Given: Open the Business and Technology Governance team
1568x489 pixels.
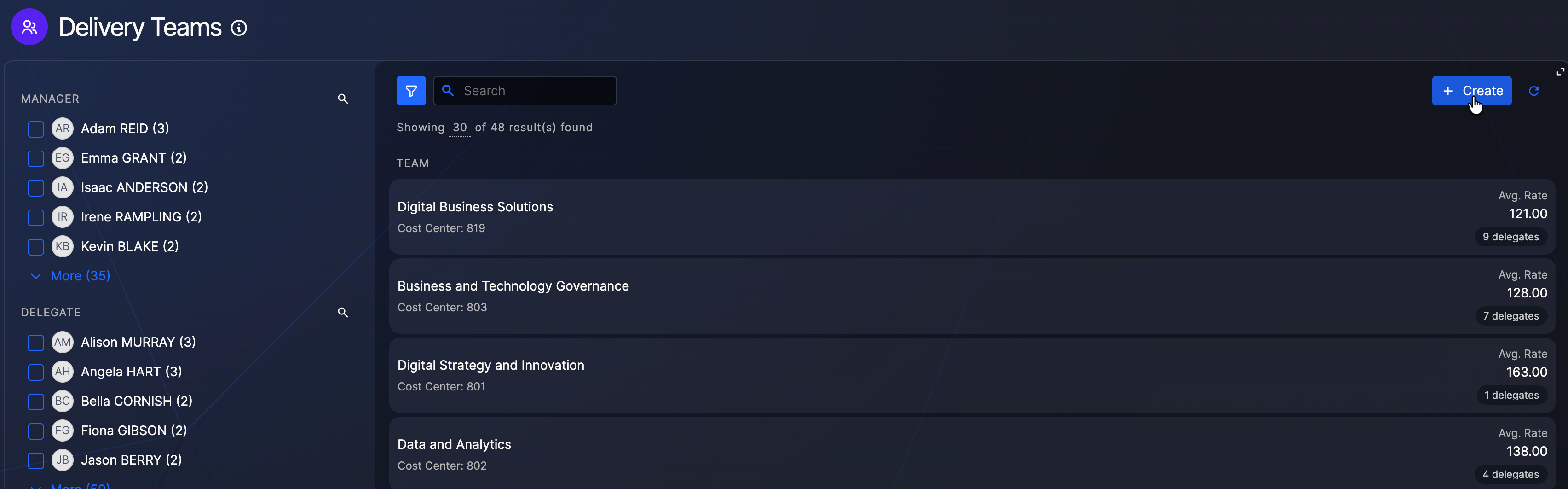Looking at the screenshot, I should pos(513,286).
